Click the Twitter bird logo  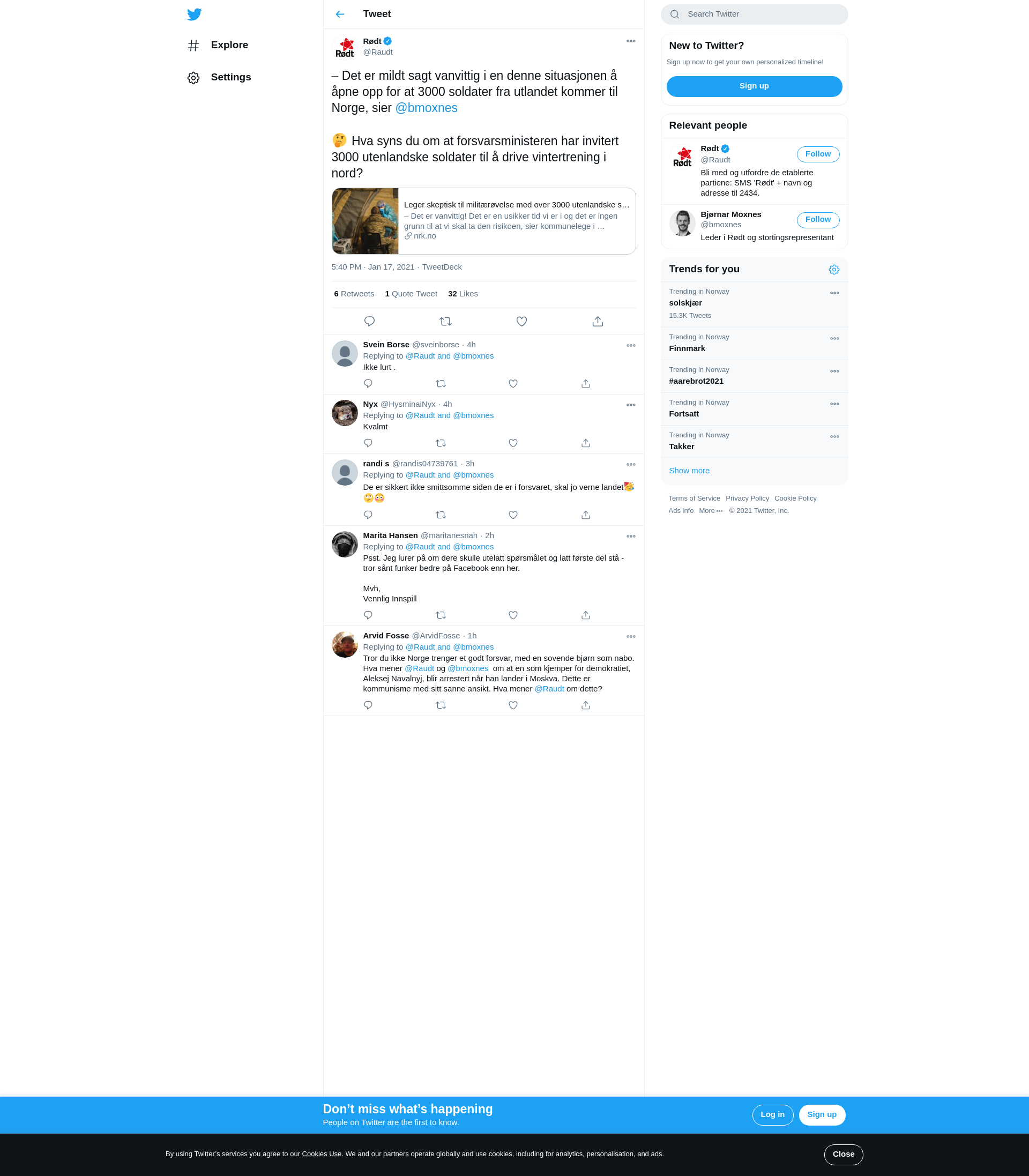pos(194,14)
